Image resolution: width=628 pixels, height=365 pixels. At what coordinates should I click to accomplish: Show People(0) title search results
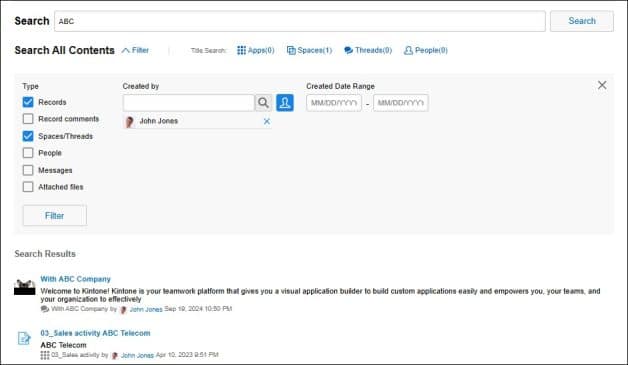click(431, 50)
